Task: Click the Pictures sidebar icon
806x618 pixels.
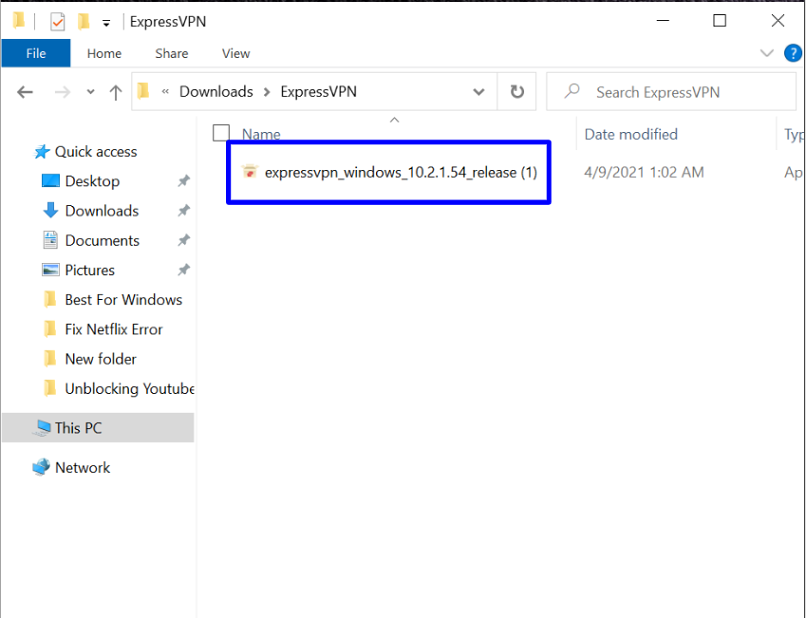Action: [50, 269]
